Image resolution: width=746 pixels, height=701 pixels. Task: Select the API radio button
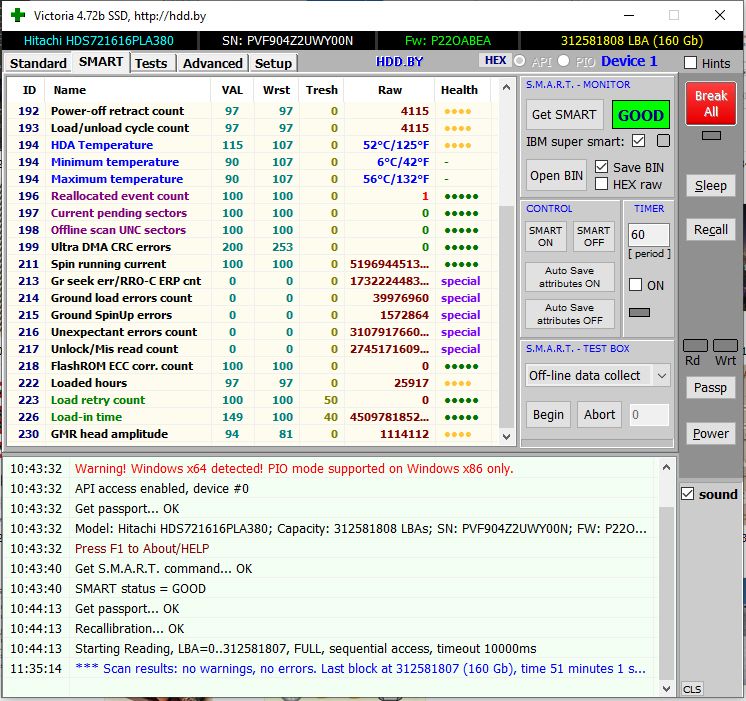(x=520, y=61)
